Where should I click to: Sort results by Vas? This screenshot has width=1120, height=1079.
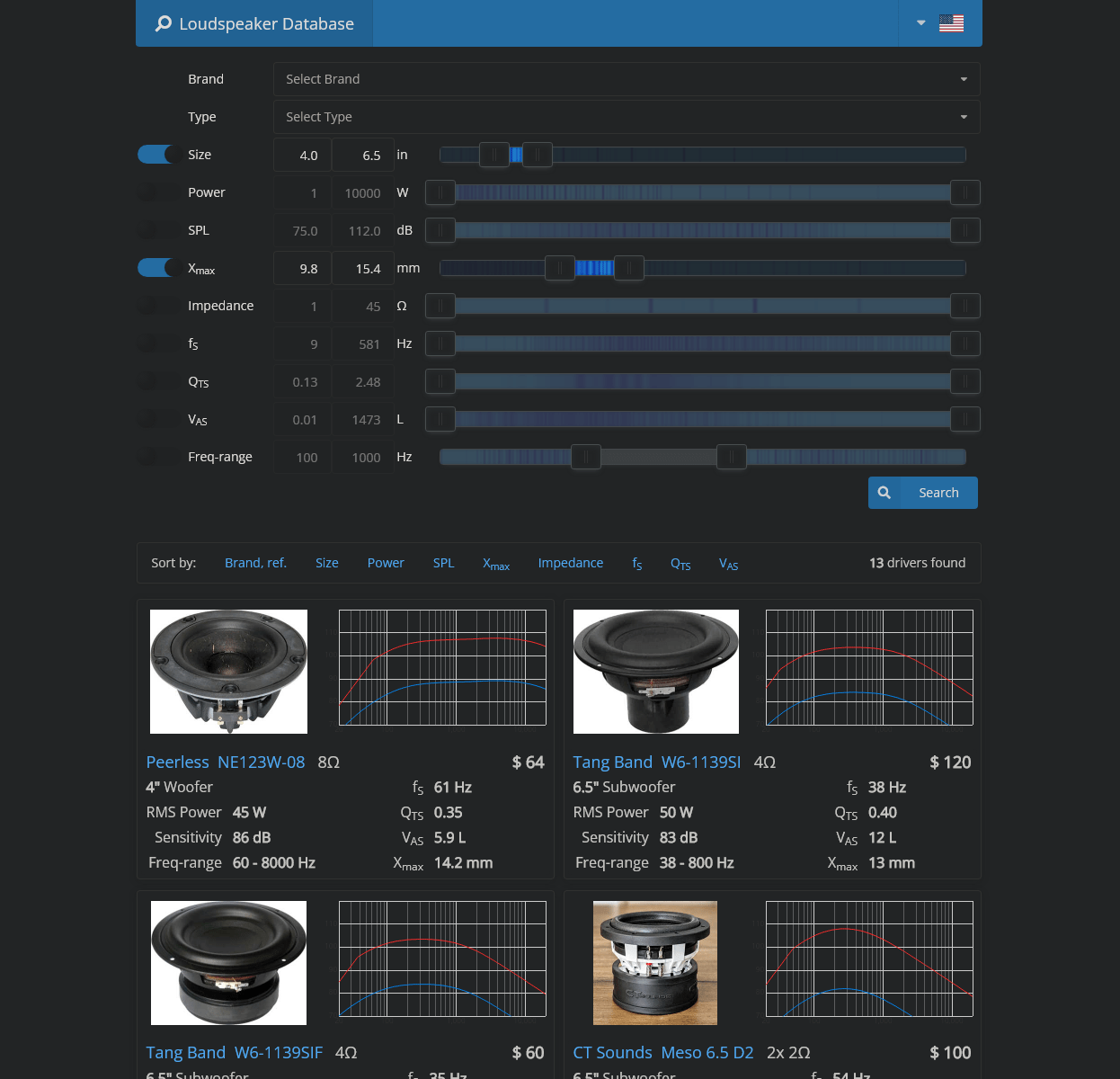[x=728, y=564]
